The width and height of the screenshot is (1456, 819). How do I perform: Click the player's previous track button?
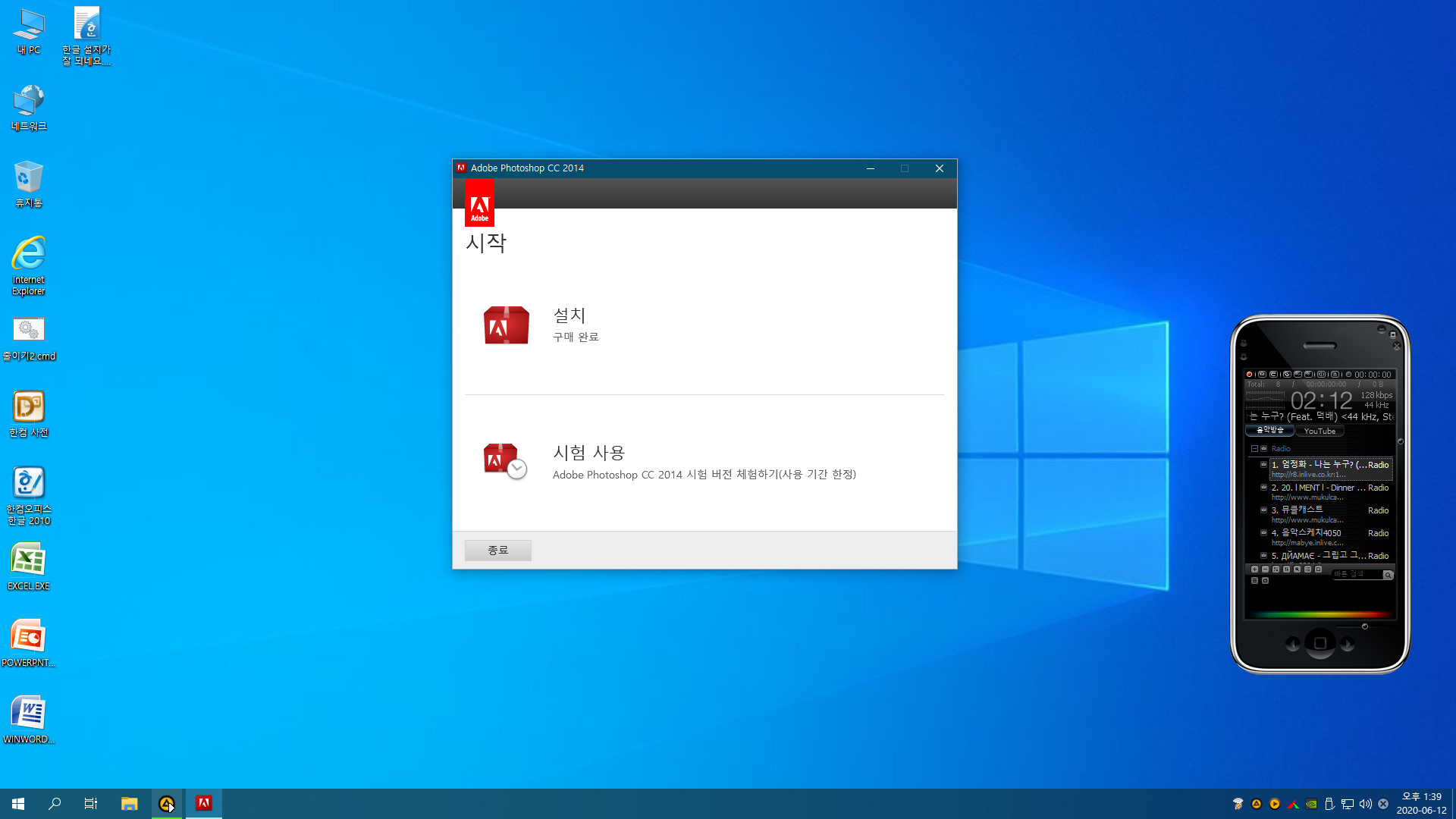coord(1293,644)
